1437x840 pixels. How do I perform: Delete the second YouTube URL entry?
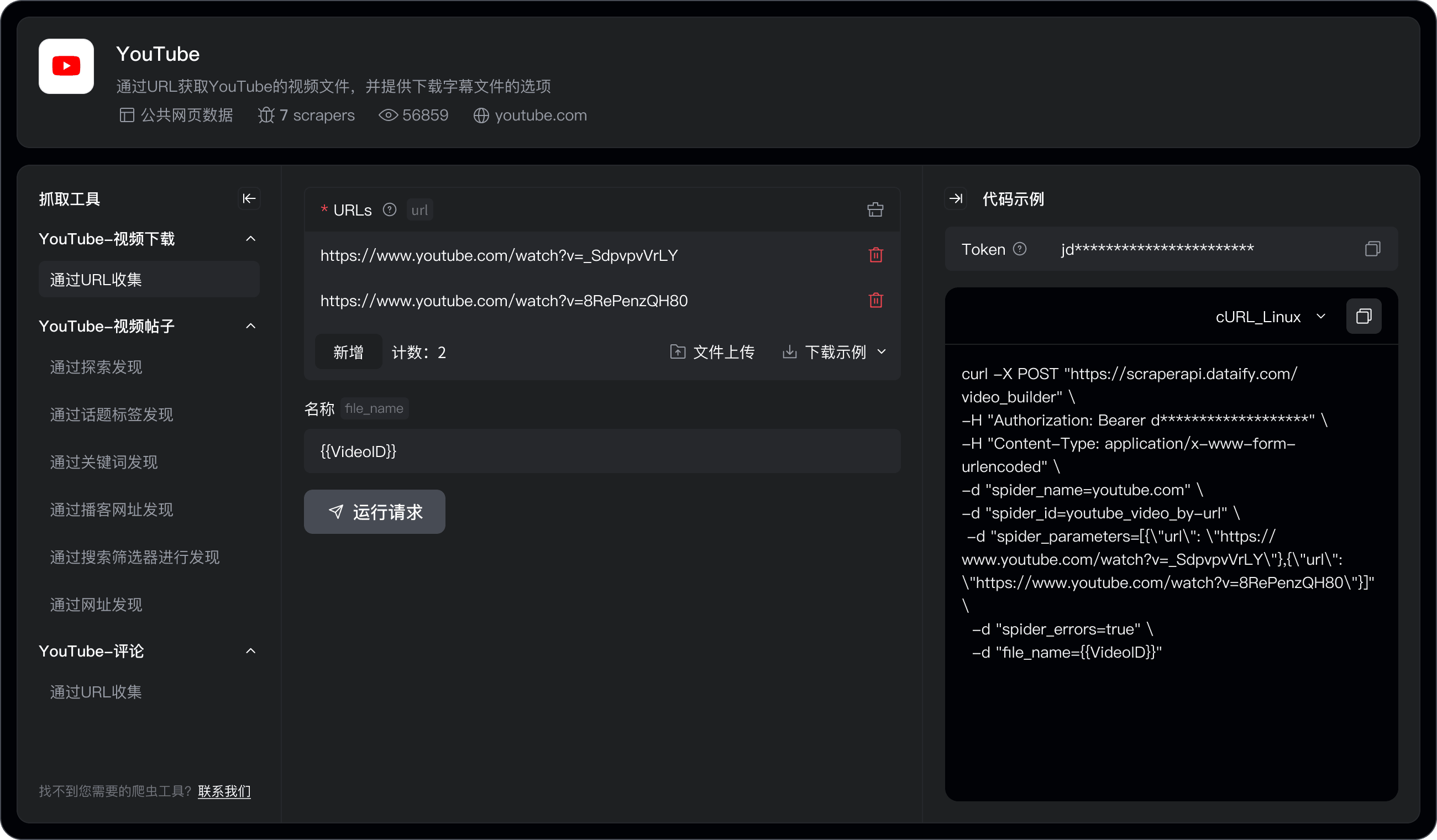click(876, 301)
